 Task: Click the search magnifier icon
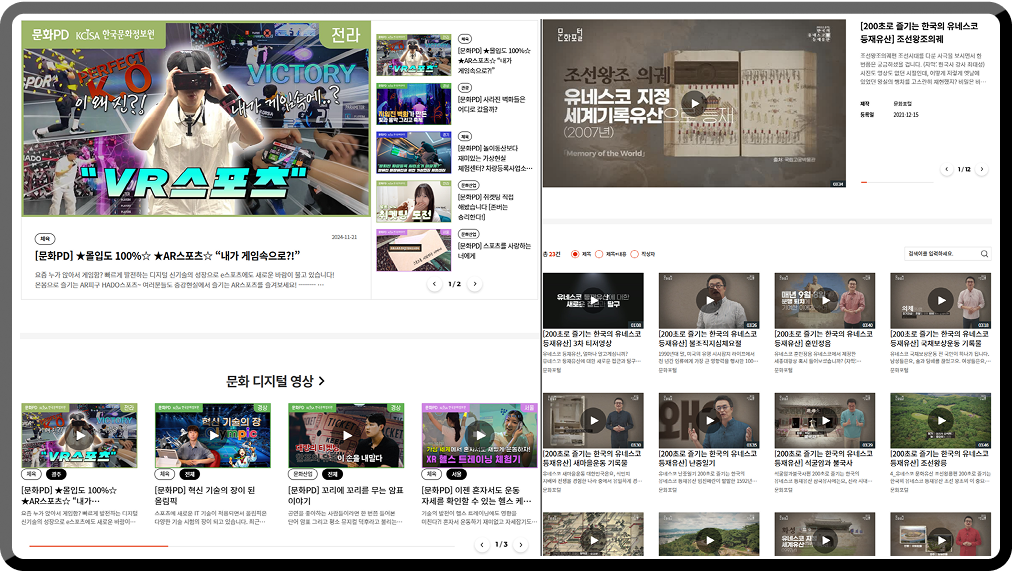tap(984, 254)
